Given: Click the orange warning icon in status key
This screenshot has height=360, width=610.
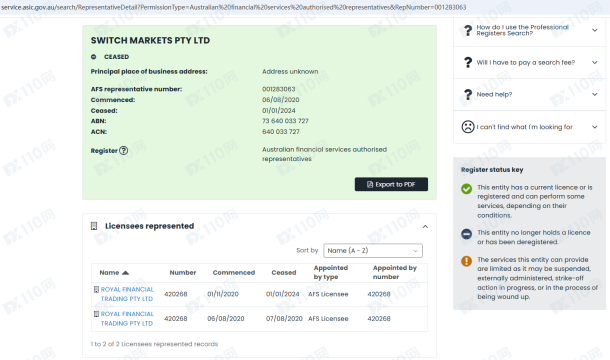Looking at the screenshot, I should [466, 261].
